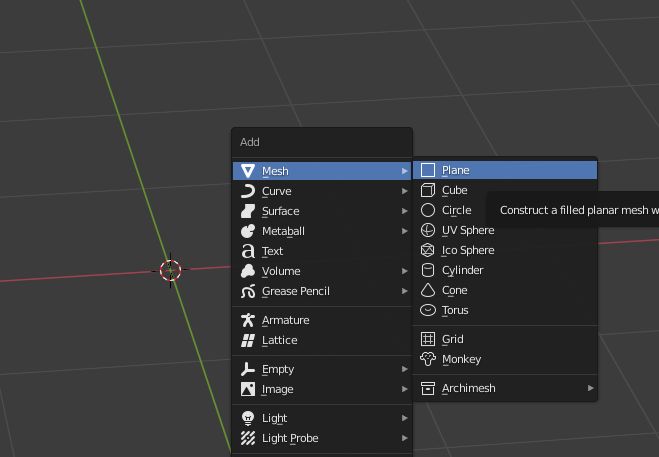The width and height of the screenshot is (659, 457).
Task: Click the 3D cursor in viewport
Action: [171, 270]
